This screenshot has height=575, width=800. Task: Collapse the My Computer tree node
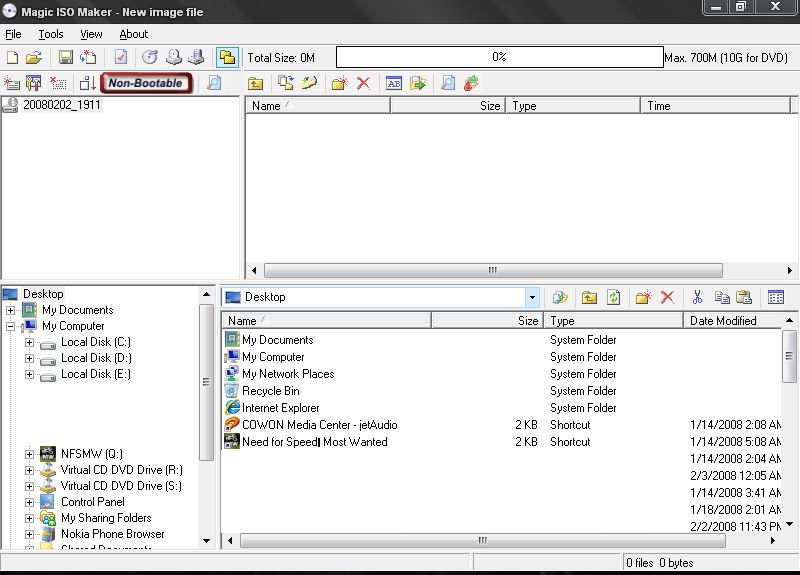(10, 326)
